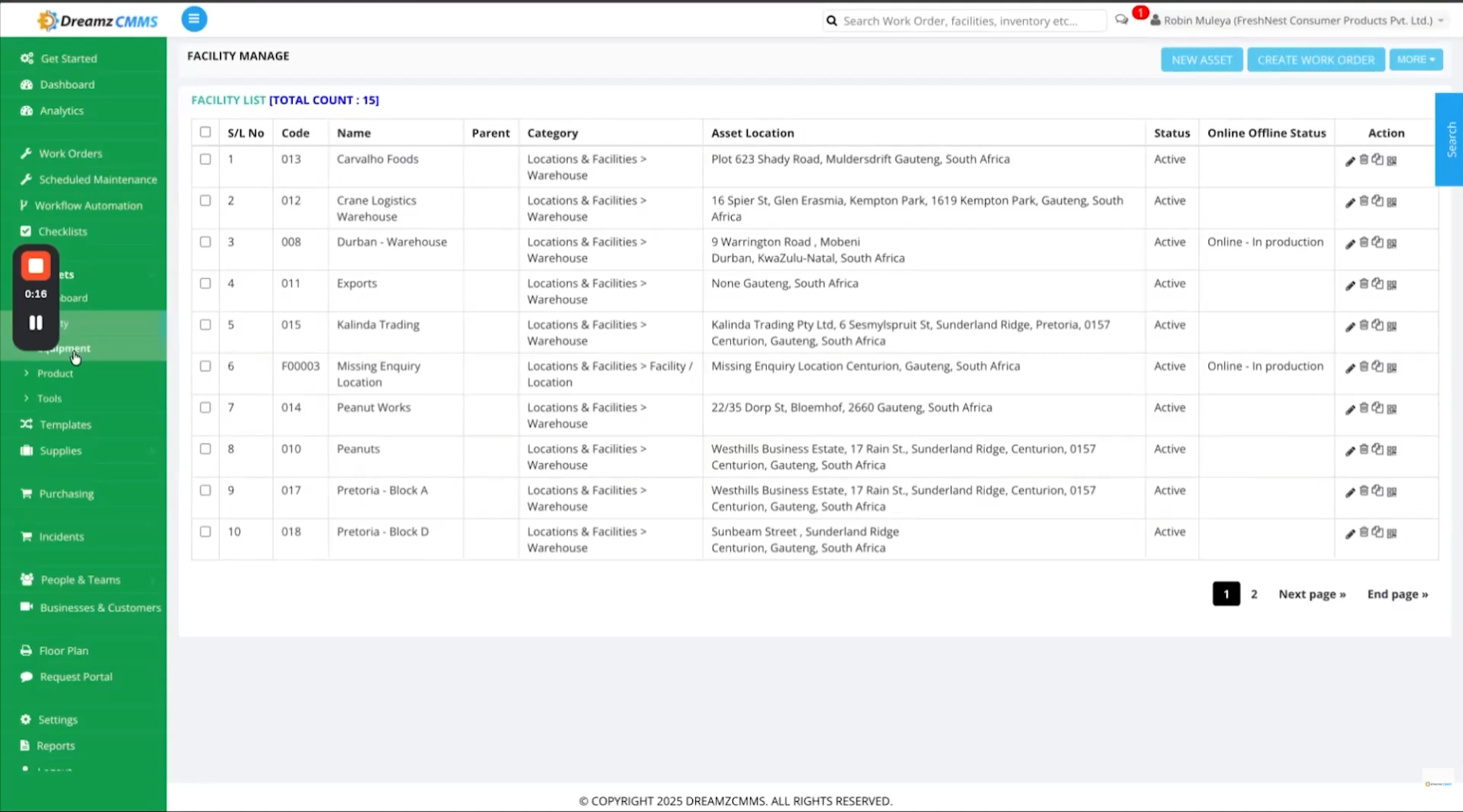Select the Crane Logistics Warehouse row checkbox
Image resolution: width=1463 pixels, height=812 pixels.
tap(205, 200)
